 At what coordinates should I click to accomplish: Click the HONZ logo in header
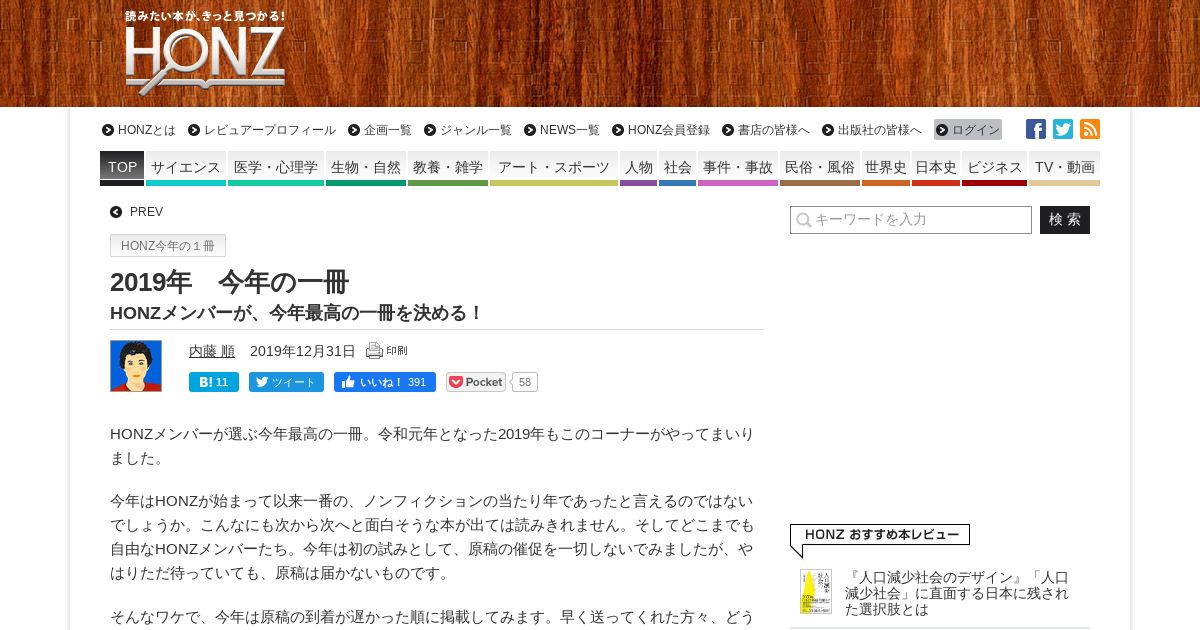click(x=205, y=53)
